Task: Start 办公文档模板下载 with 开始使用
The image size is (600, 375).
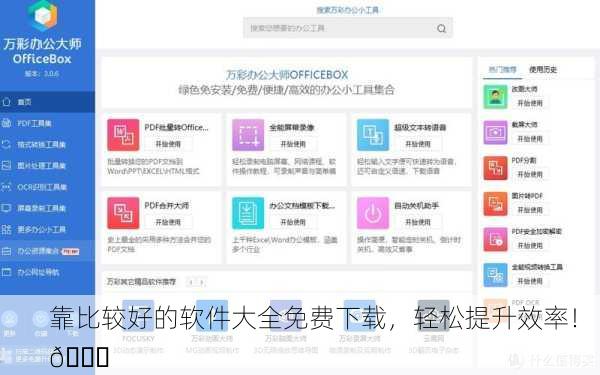Action: click(293, 222)
